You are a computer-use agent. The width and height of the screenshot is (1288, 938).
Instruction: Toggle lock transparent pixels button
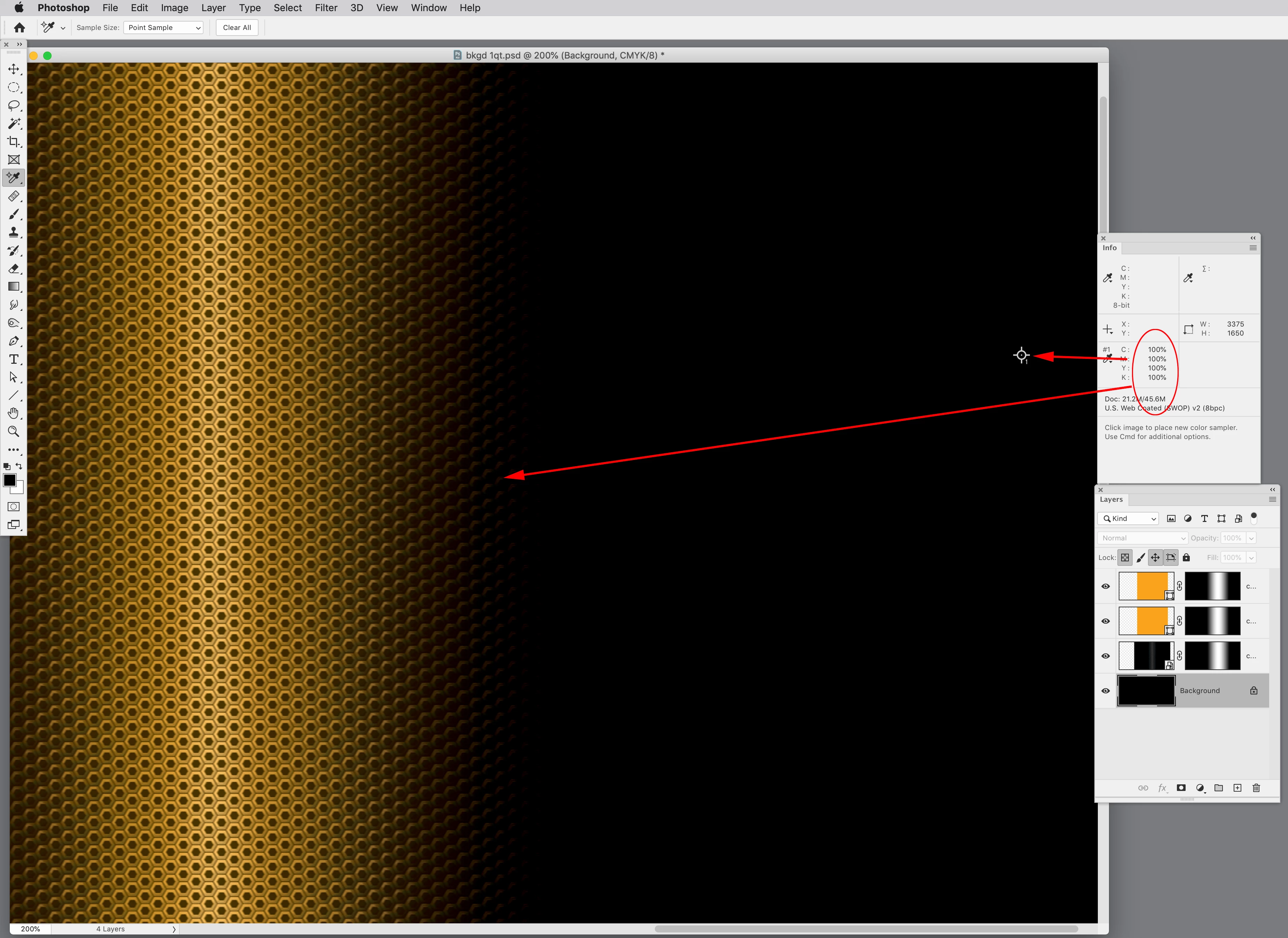[x=1125, y=558]
